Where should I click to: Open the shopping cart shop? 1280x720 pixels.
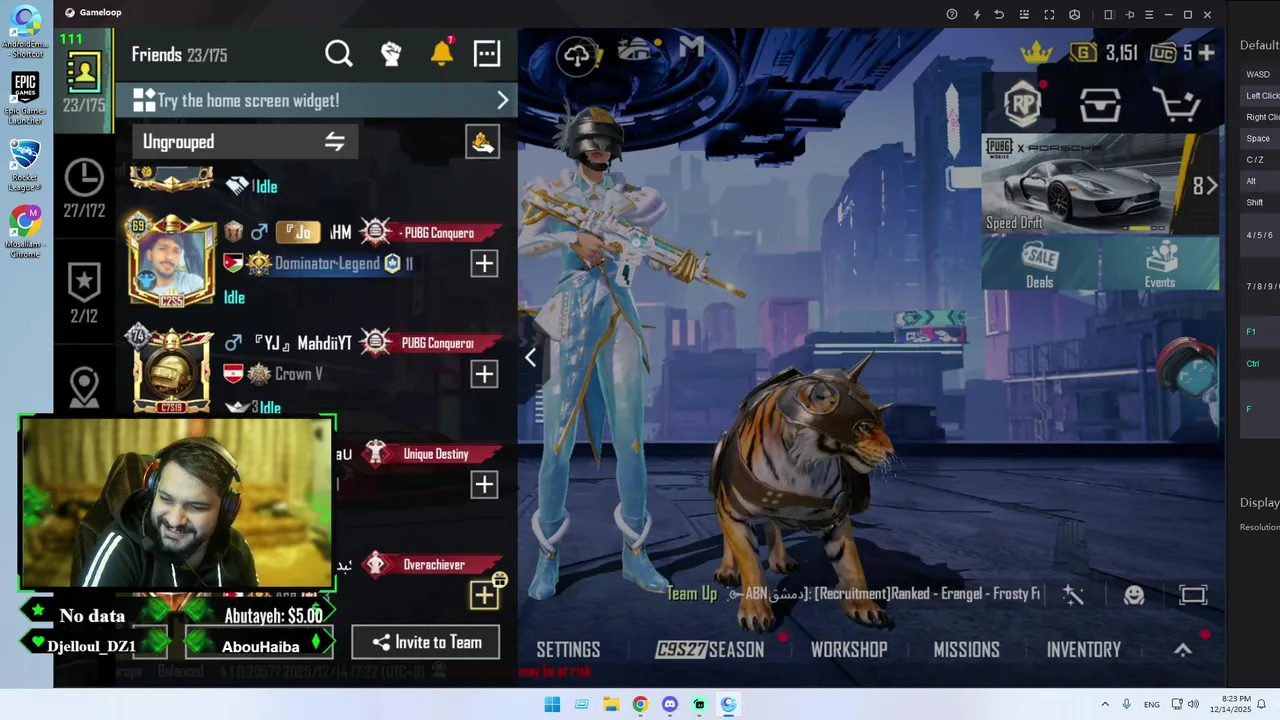pyautogui.click(x=1176, y=105)
